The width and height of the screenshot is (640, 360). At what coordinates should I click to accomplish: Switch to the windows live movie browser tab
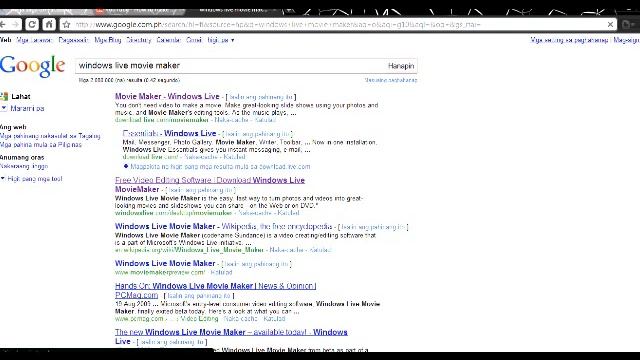click(233, 10)
